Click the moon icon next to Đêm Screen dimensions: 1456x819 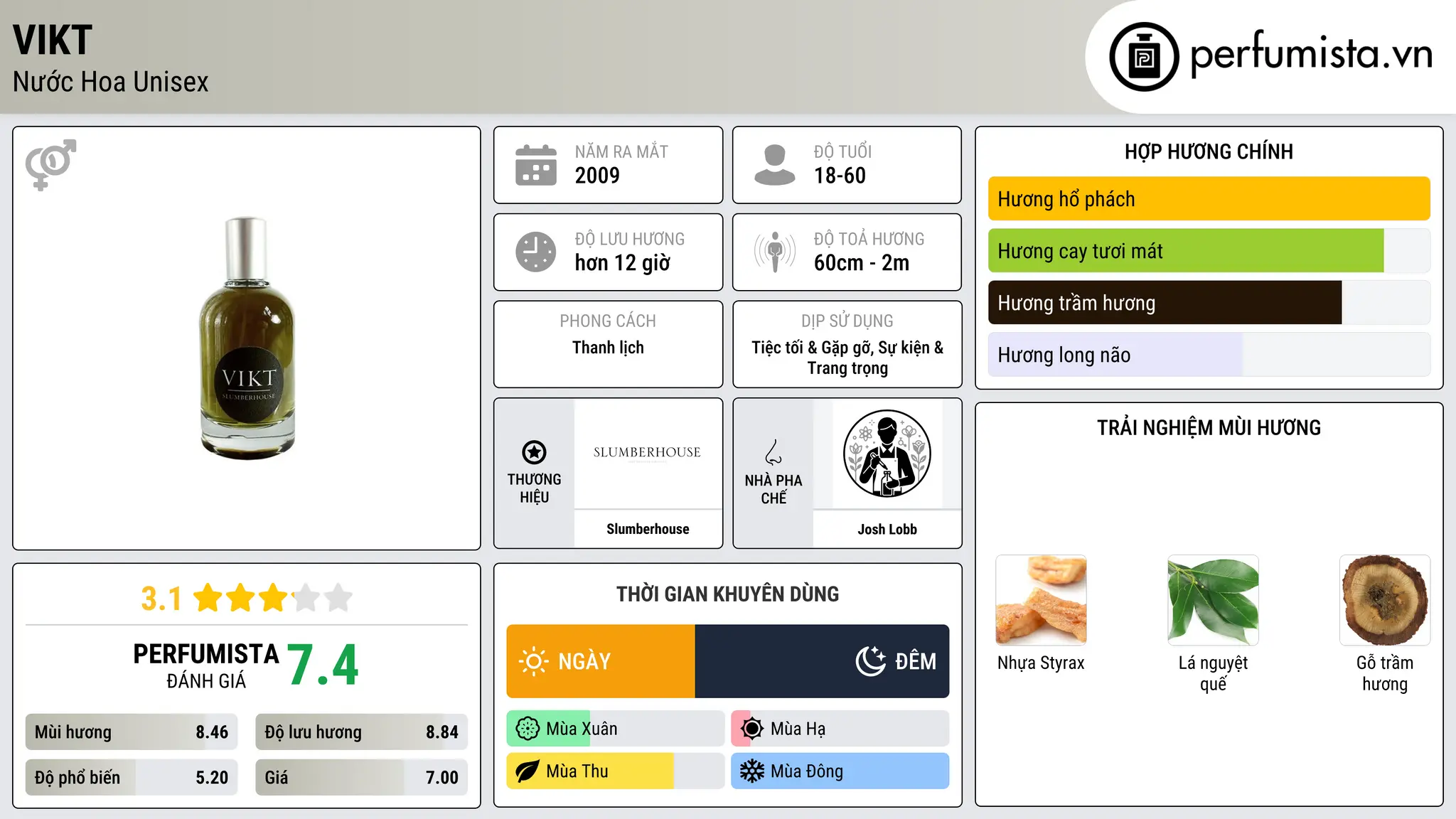coord(871,661)
